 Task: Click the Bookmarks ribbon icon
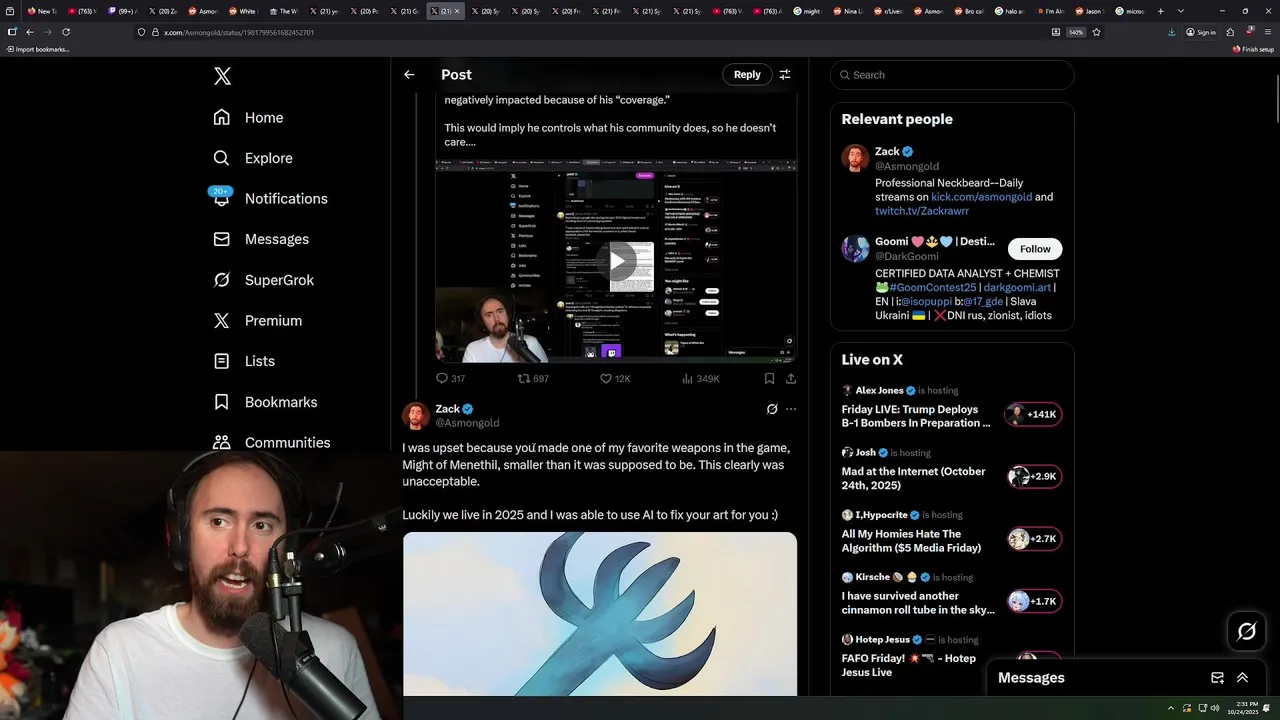pos(222,402)
